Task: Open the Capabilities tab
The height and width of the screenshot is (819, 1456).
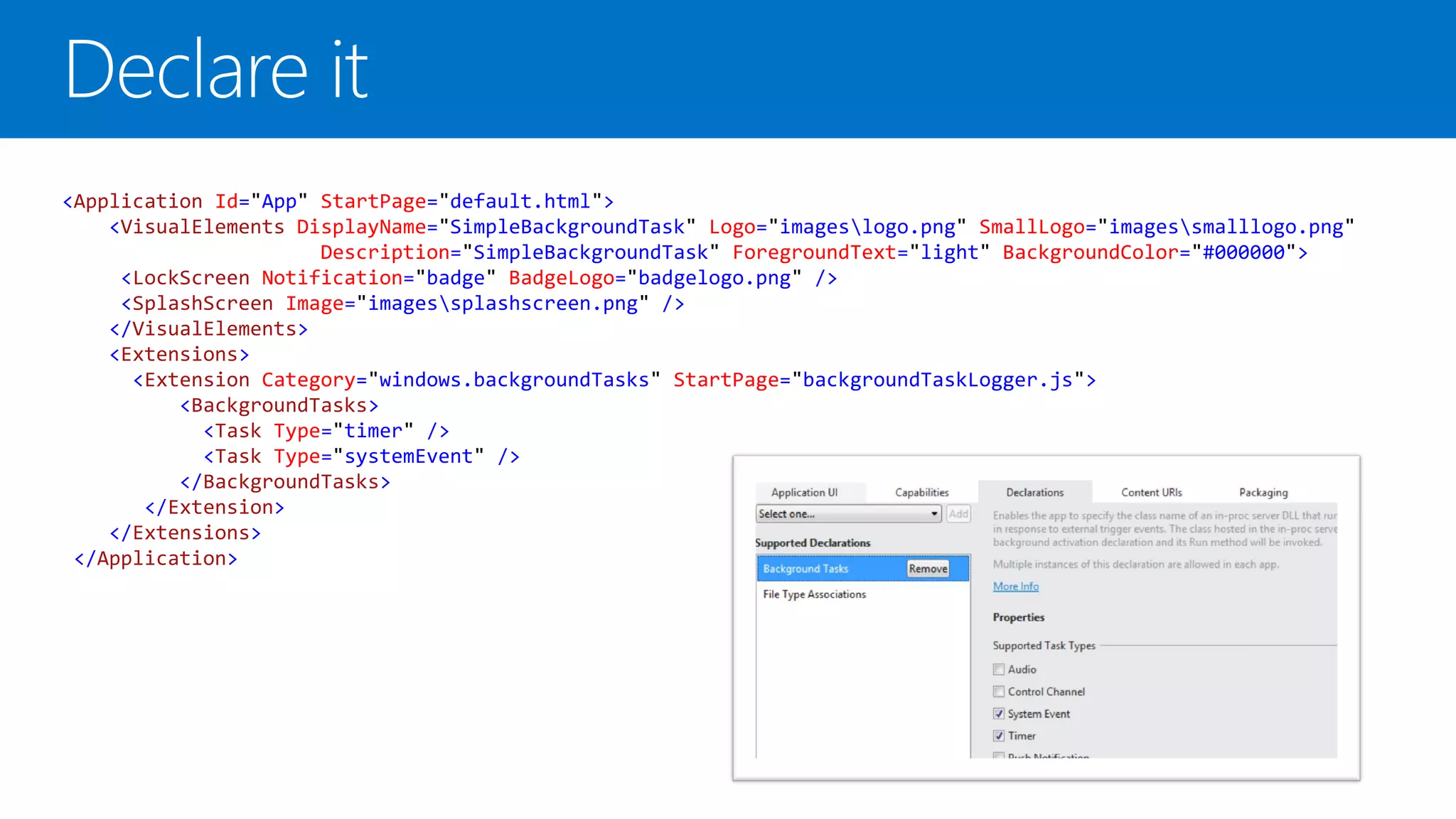Action: click(921, 492)
